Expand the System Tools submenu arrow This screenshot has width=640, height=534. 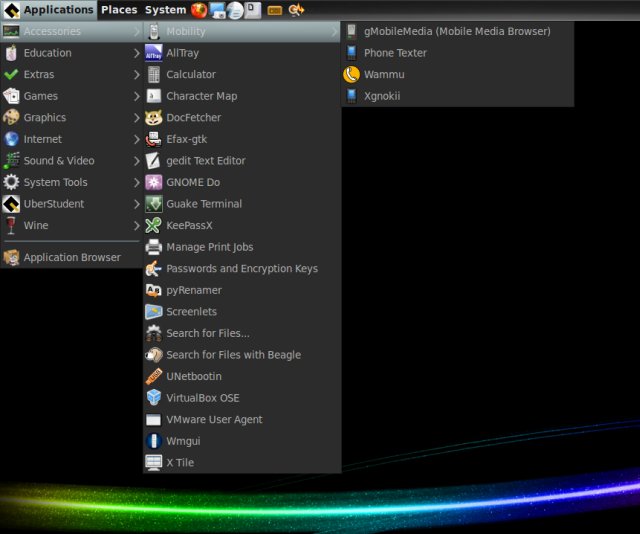pyautogui.click(x=136, y=182)
